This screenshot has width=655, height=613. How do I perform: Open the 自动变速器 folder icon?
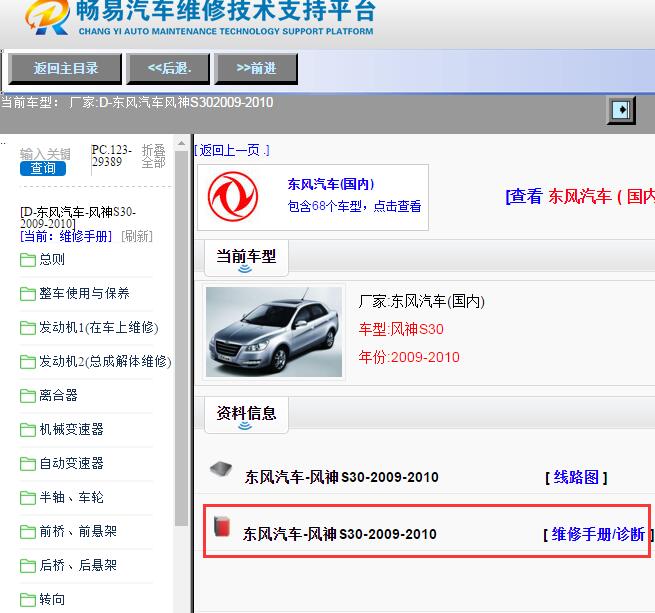[x=28, y=464]
